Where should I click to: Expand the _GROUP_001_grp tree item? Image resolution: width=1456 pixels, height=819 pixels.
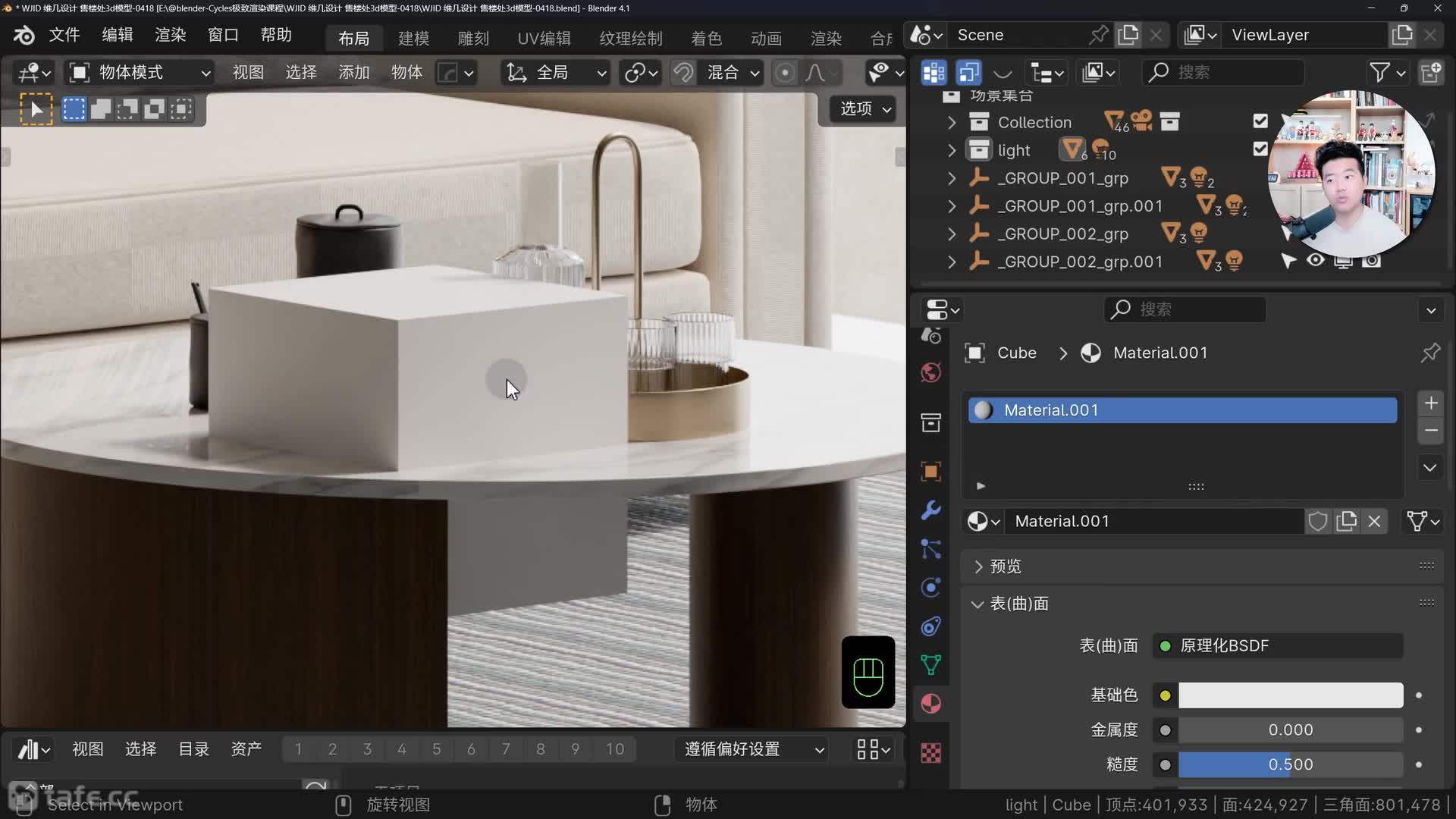click(952, 178)
